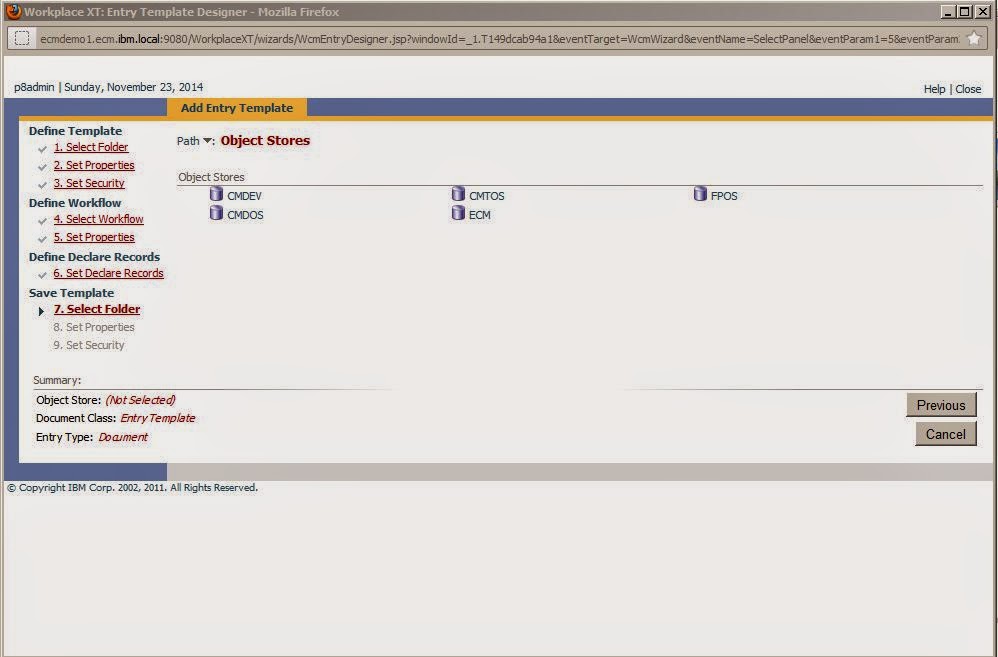Click the Firefox site identity icon
Image resolution: width=998 pixels, height=657 pixels.
(x=20, y=36)
